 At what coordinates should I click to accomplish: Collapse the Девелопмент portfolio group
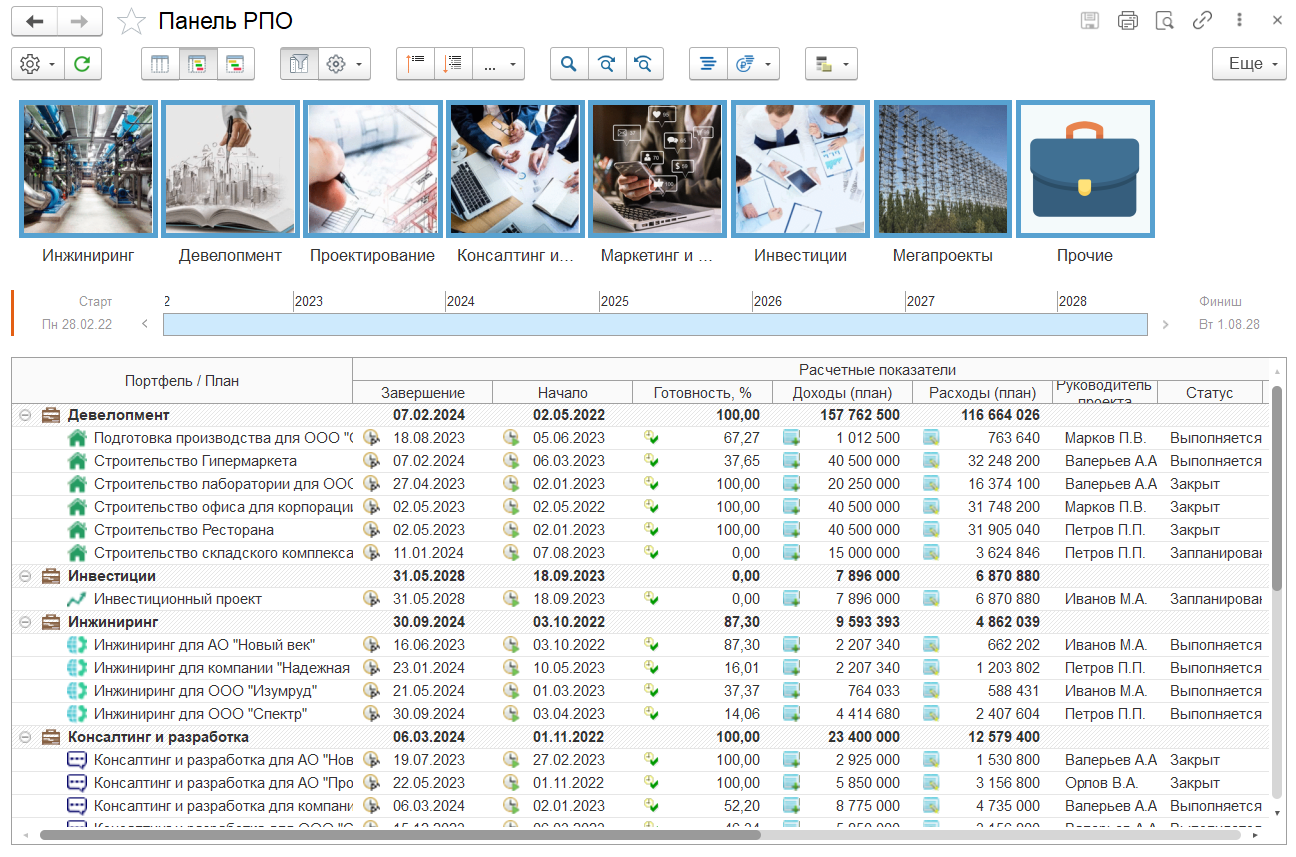point(24,415)
